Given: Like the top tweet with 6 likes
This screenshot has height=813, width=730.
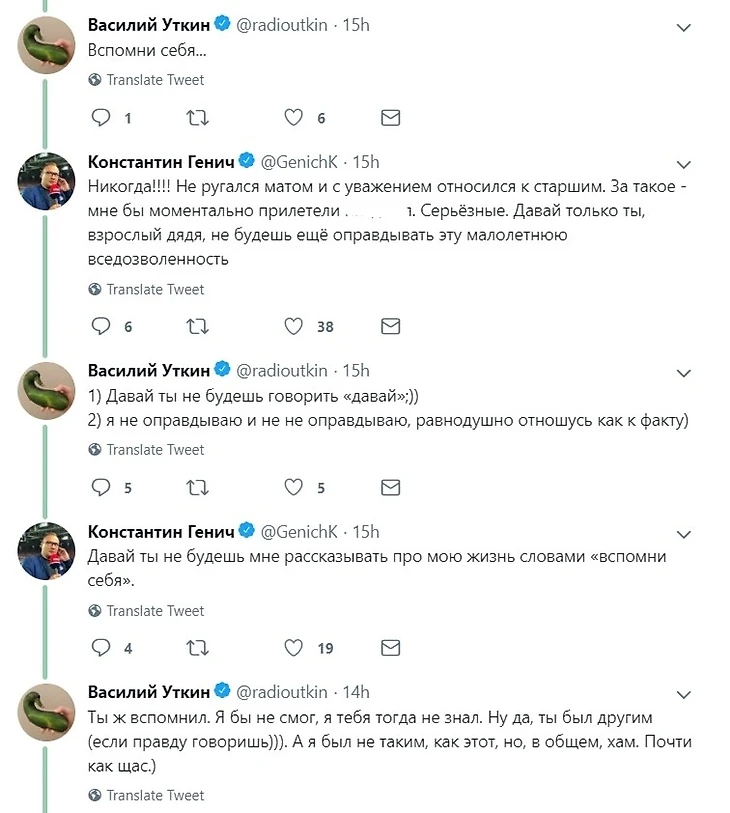Looking at the screenshot, I should pyautogui.click(x=293, y=118).
